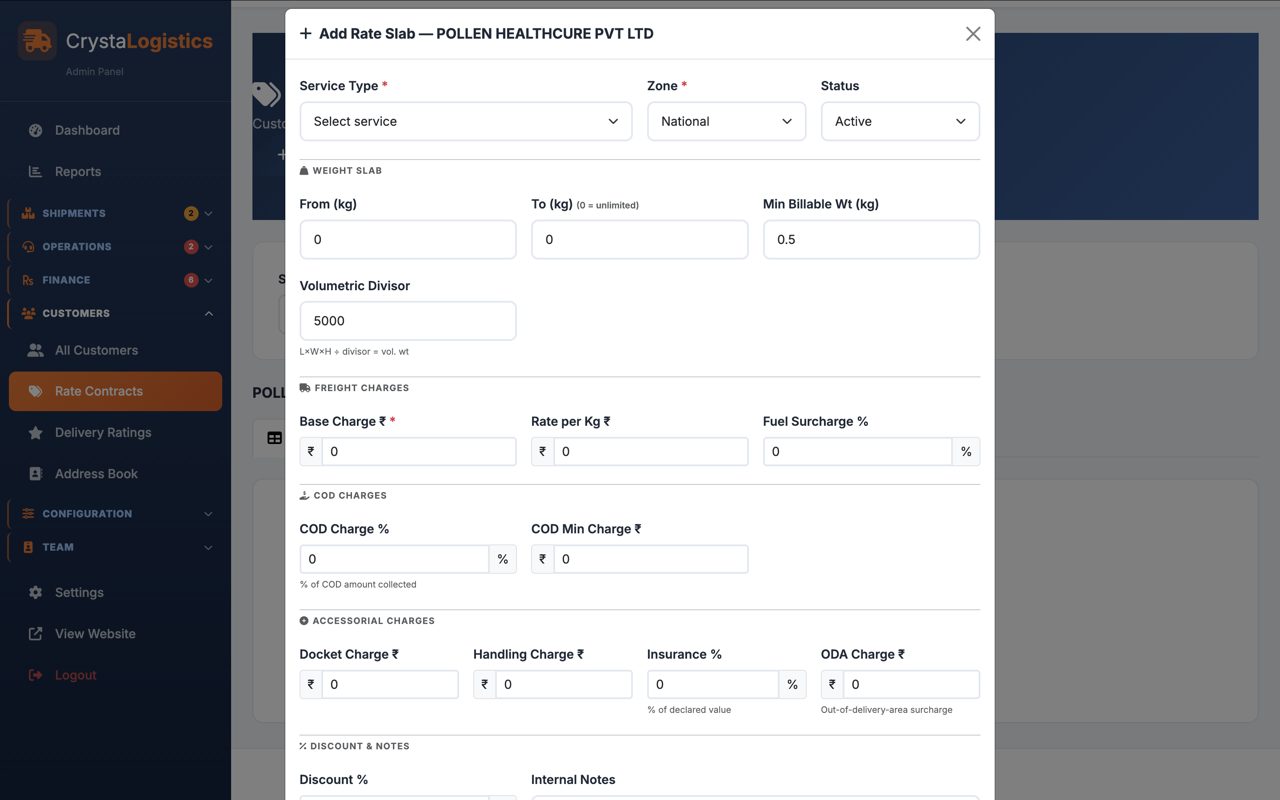Open the Service Type dropdown
The image size is (1280, 800).
click(x=466, y=121)
